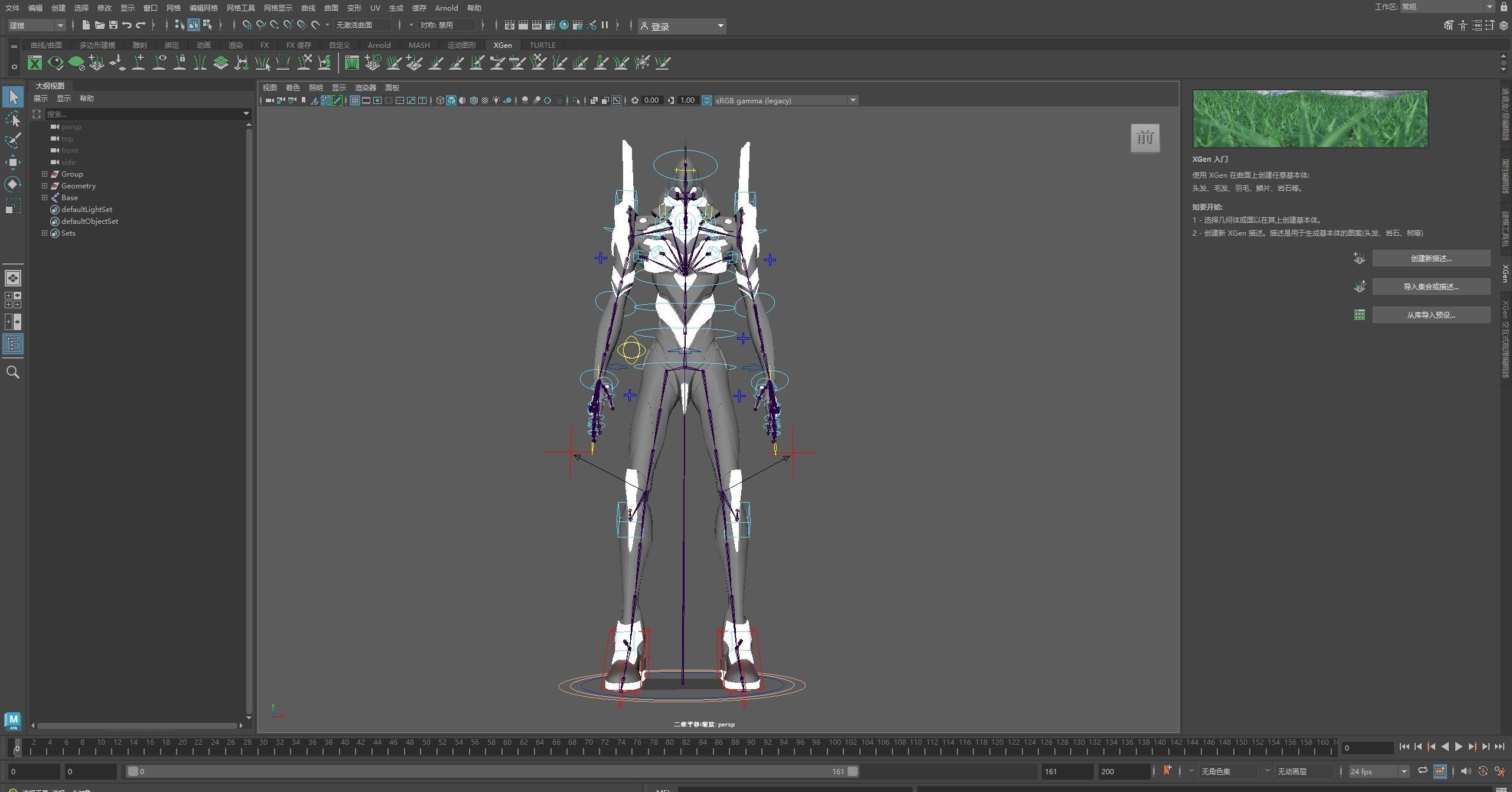Toggle textured display checker icon
The image size is (1512, 792).
pos(485,100)
